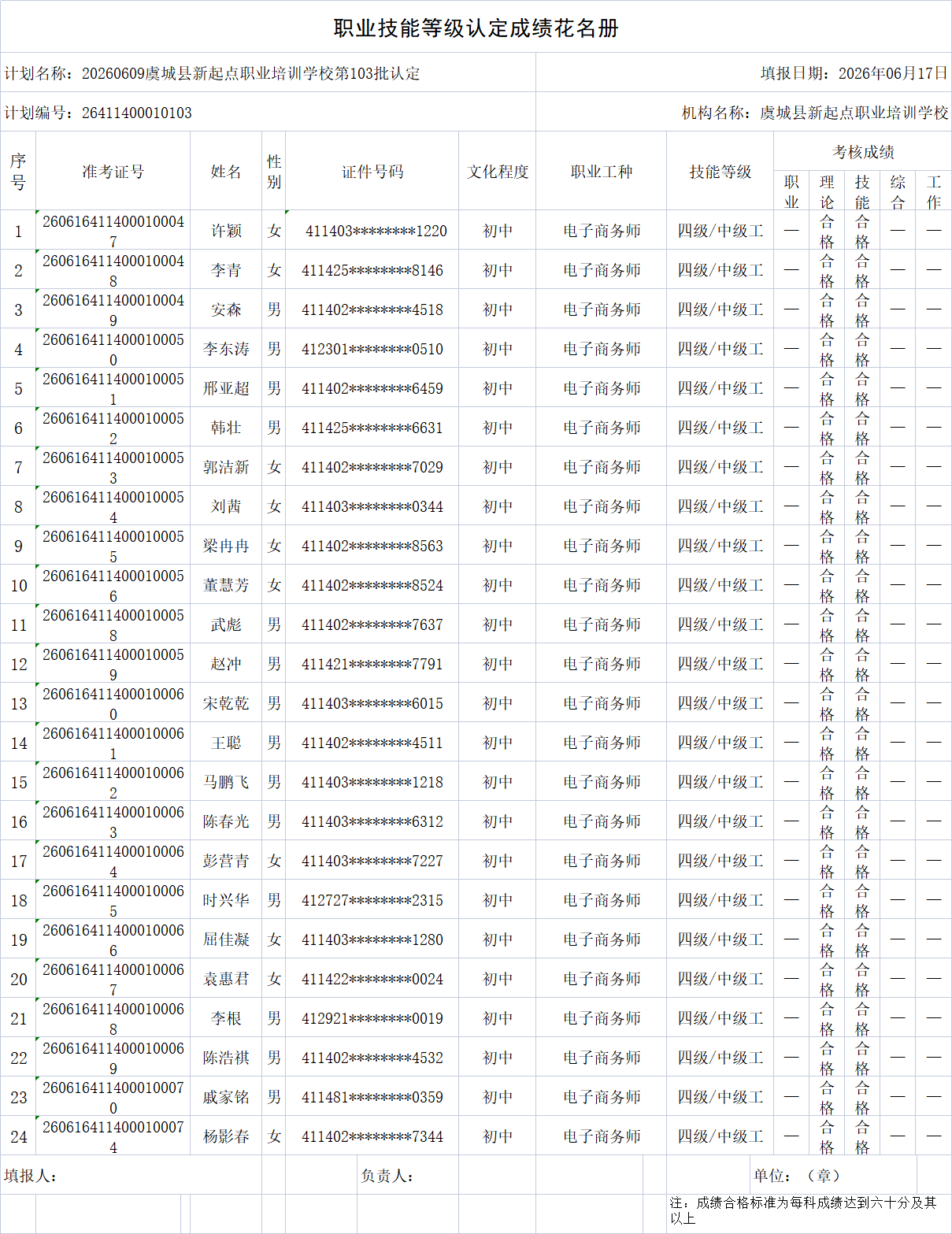Click the name cell 时兴华
The height and width of the screenshot is (1234, 952).
[226, 900]
